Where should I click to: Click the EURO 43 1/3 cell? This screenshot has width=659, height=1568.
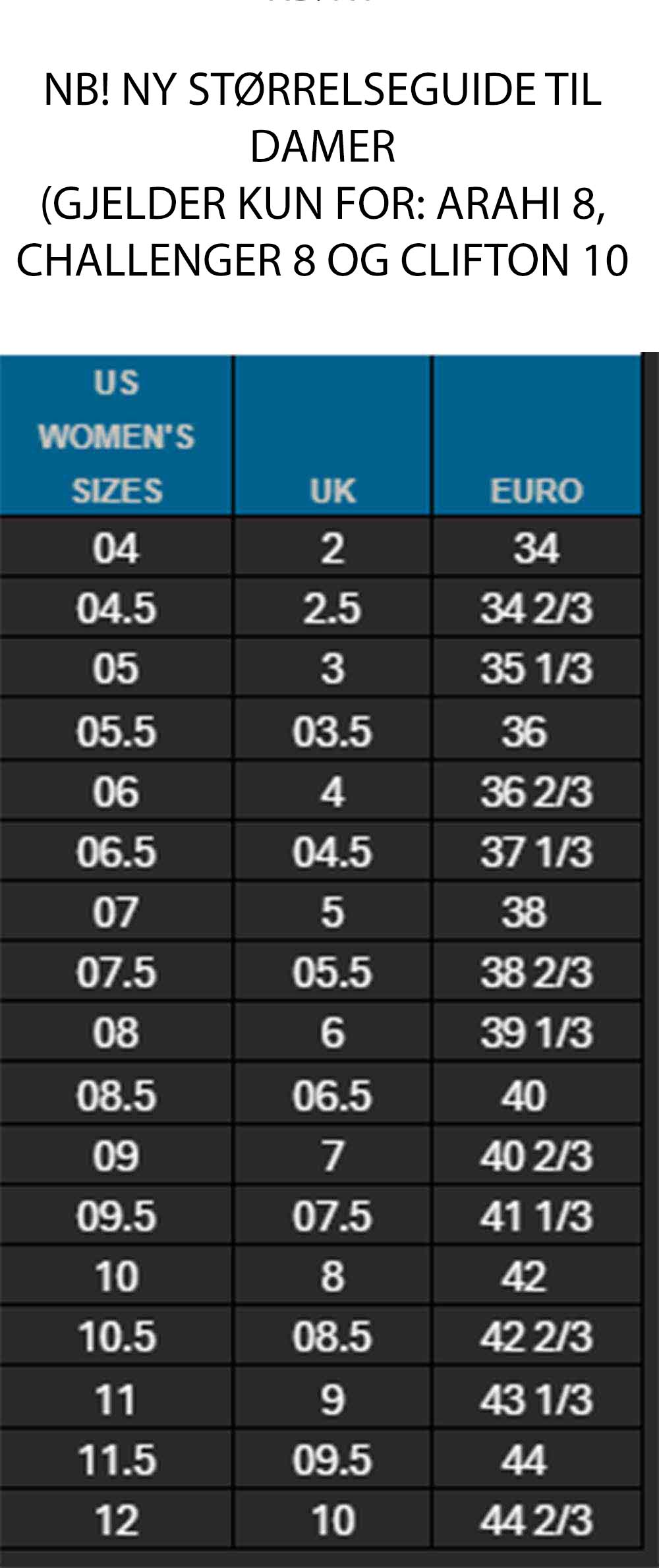pos(537,1398)
